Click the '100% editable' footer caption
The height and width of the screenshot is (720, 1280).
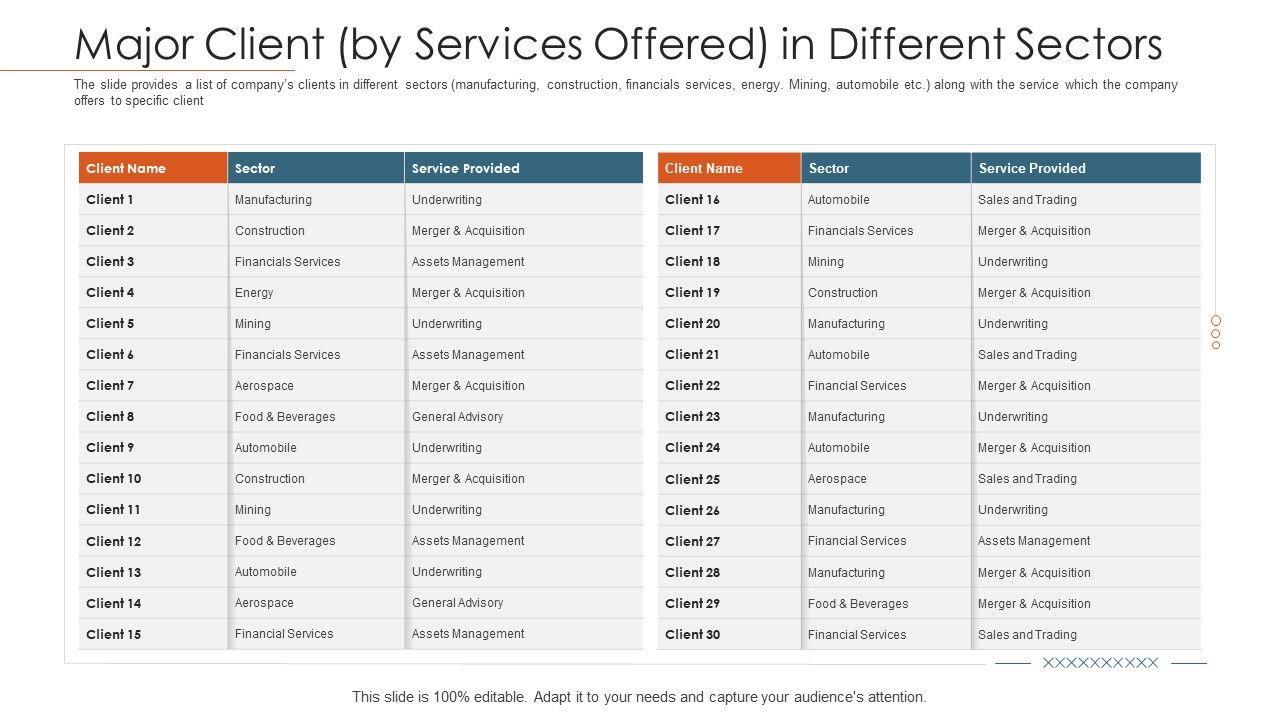point(639,697)
